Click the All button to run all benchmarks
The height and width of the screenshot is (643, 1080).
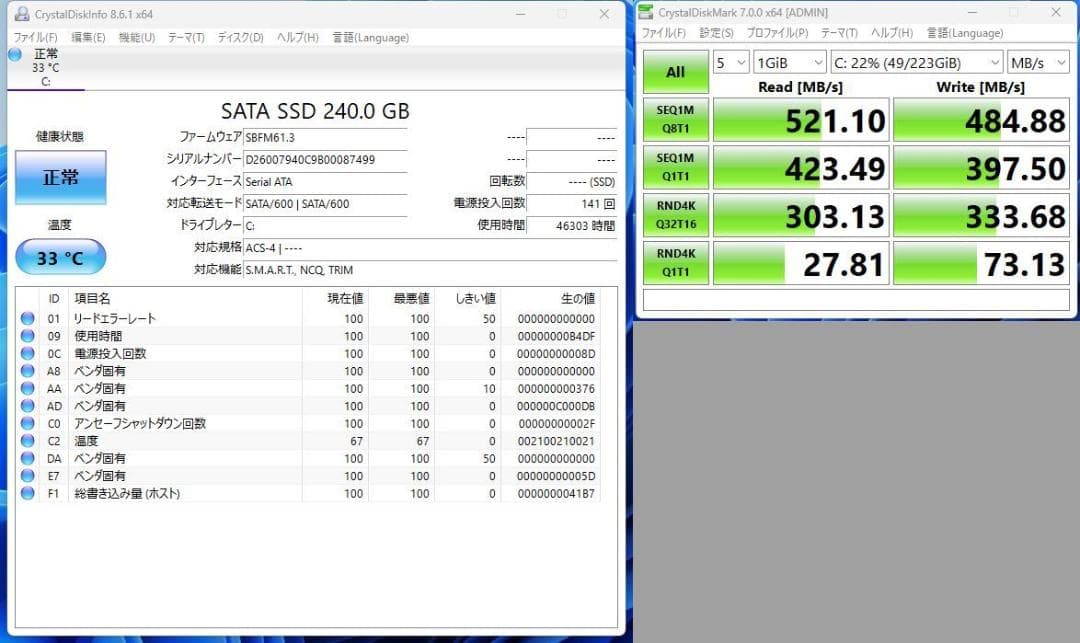pos(674,72)
